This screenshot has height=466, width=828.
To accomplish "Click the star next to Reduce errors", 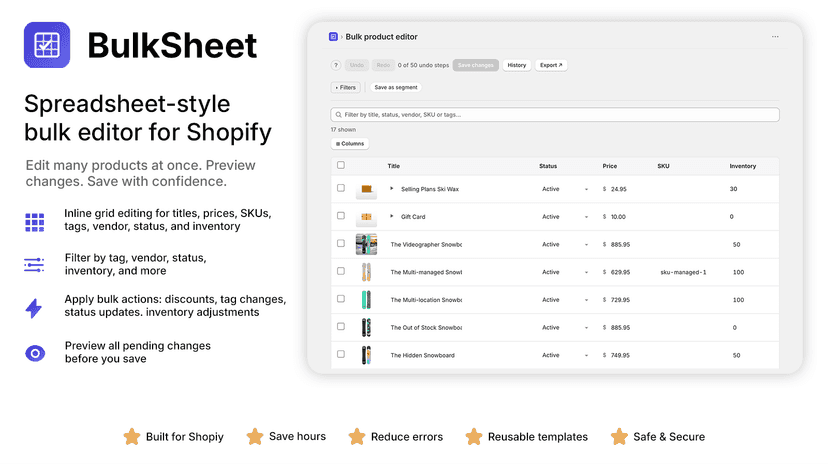I will [356, 436].
